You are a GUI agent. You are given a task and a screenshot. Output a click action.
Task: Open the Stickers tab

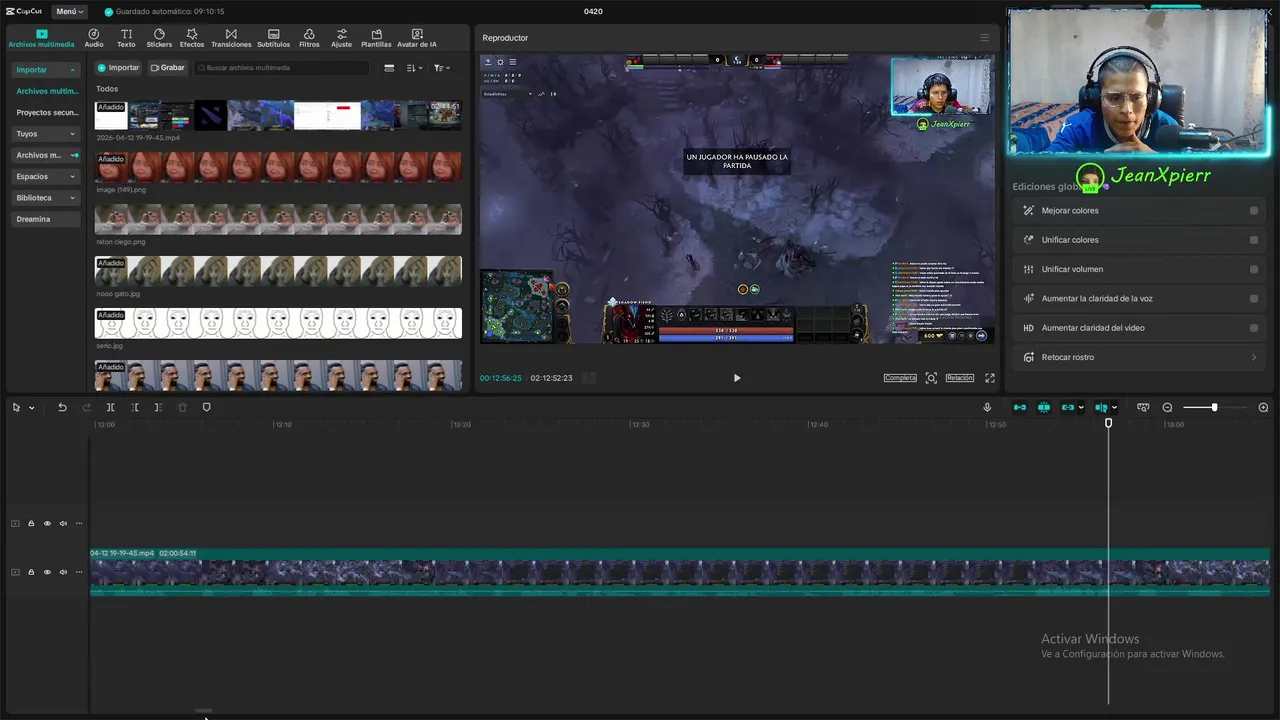tap(159, 38)
